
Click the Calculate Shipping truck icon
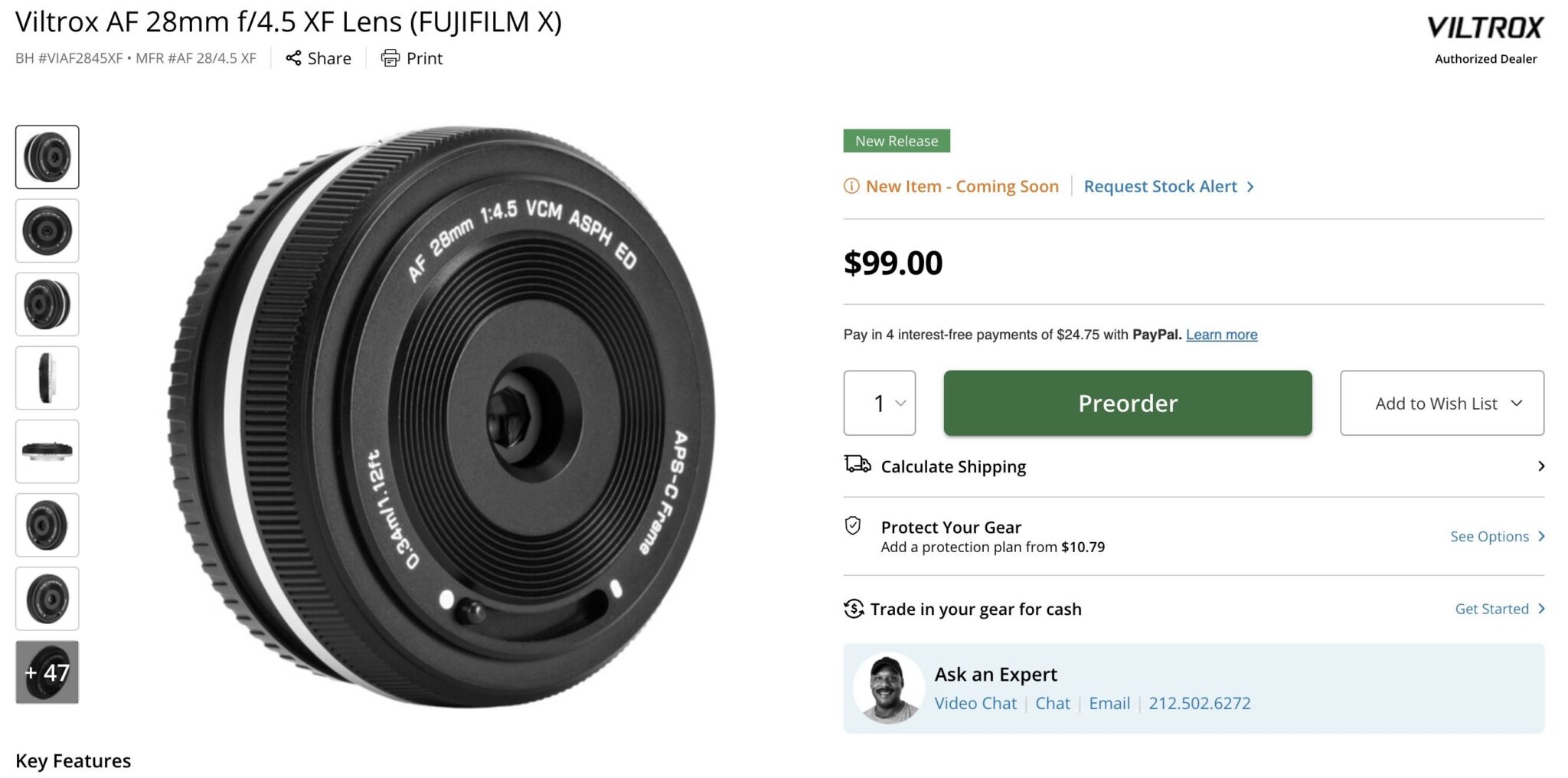(x=856, y=464)
